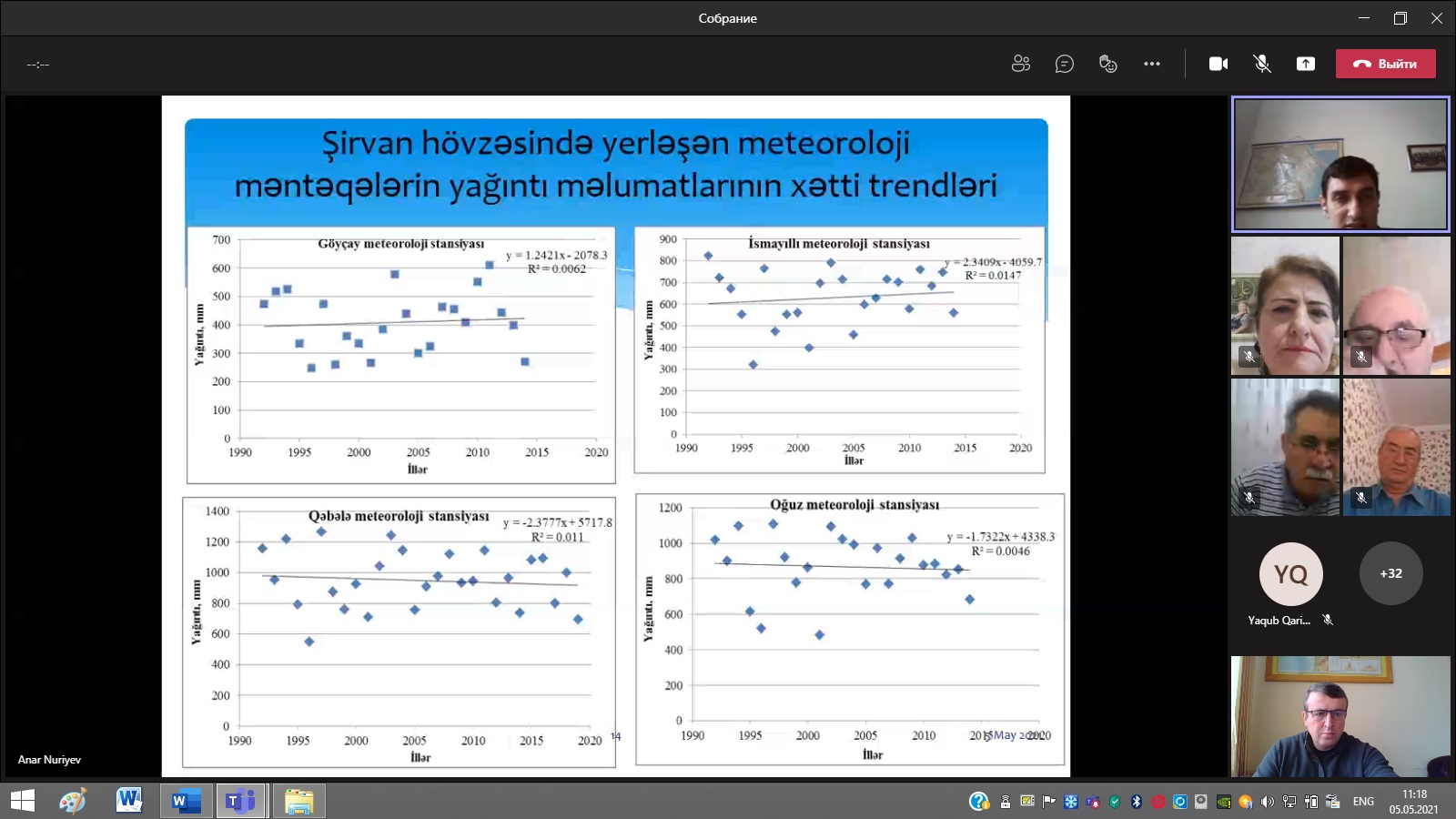The height and width of the screenshot is (819, 1456).
Task: Select the elderly man in blue shirt video tile
Action: pos(1397,447)
